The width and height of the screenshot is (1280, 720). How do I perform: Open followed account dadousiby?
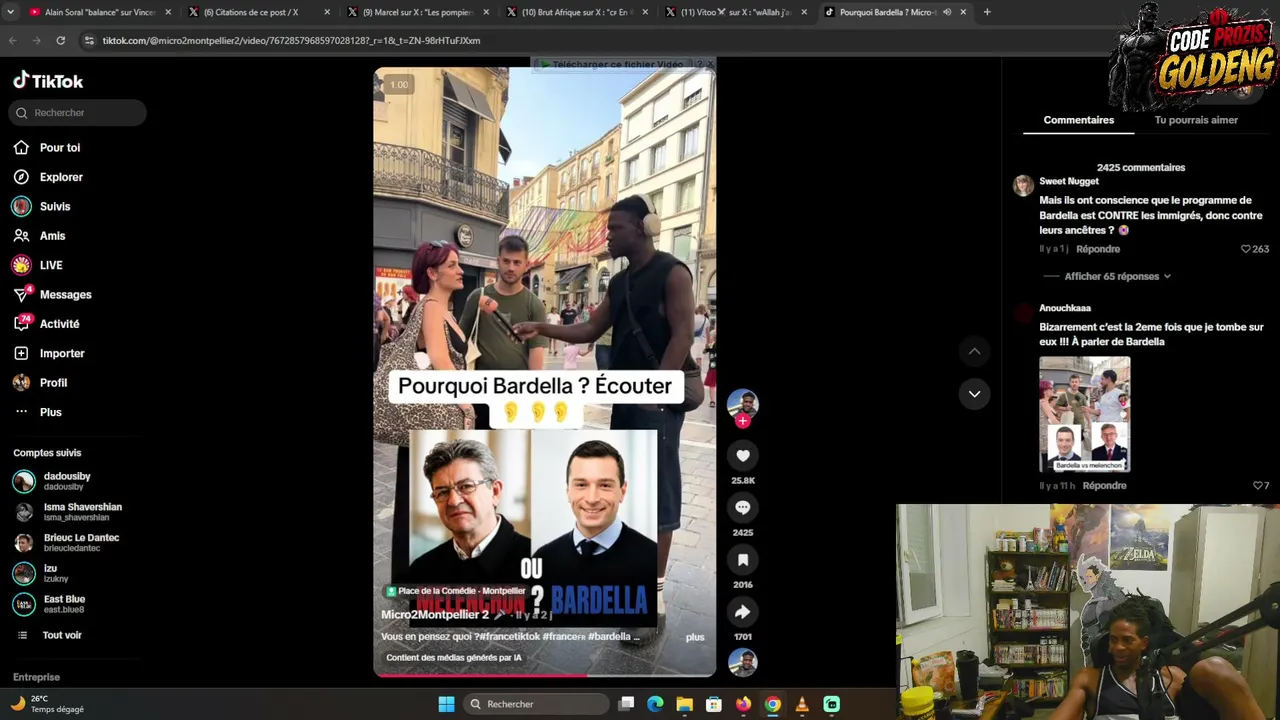(x=67, y=481)
